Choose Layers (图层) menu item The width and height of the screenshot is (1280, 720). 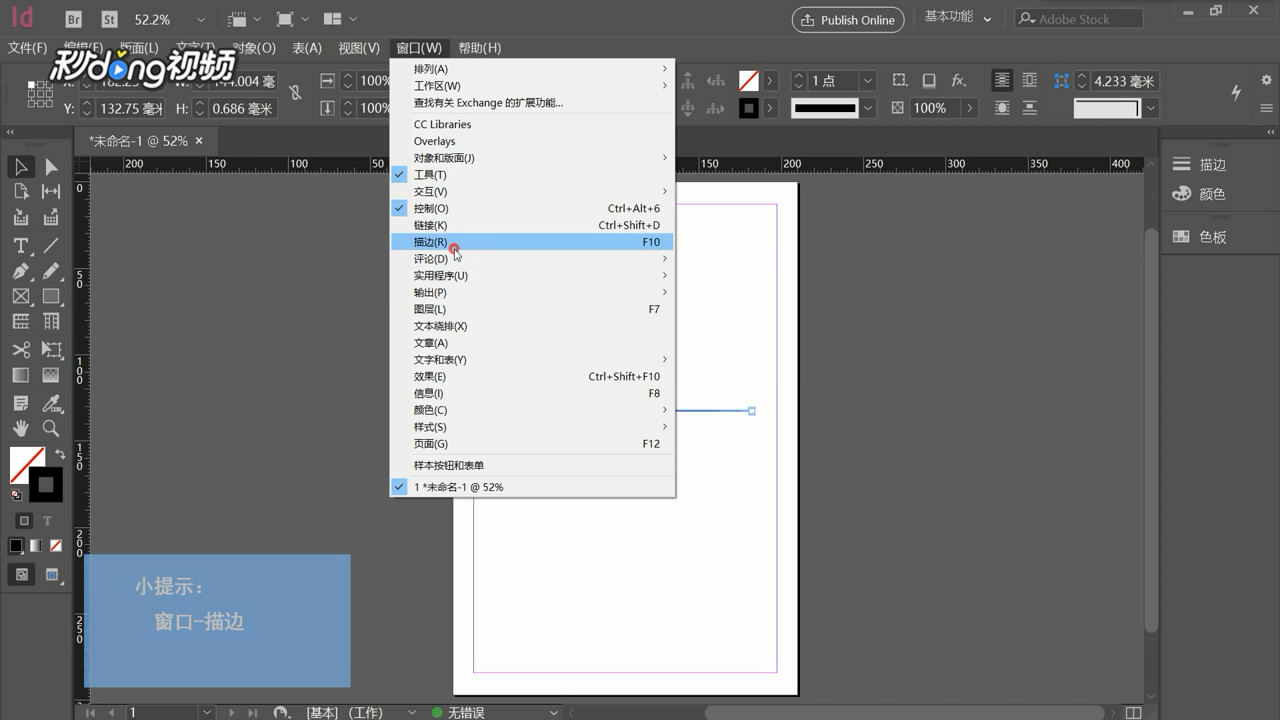coord(532,309)
